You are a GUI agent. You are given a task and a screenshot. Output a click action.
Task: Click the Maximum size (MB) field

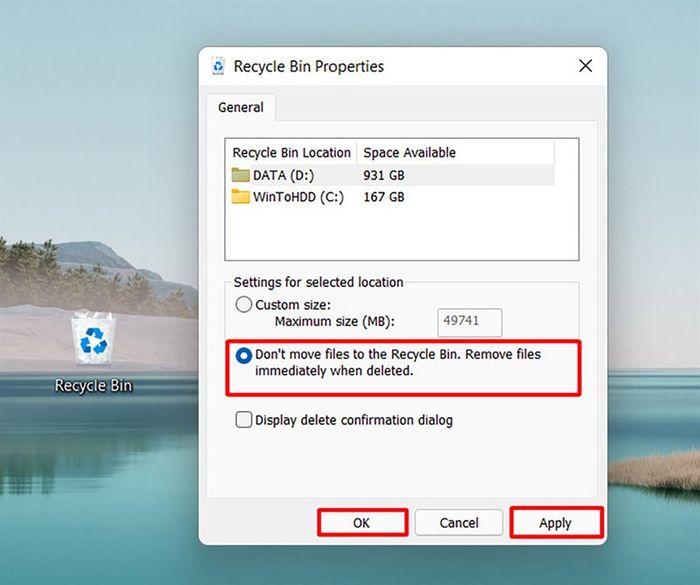(x=470, y=322)
